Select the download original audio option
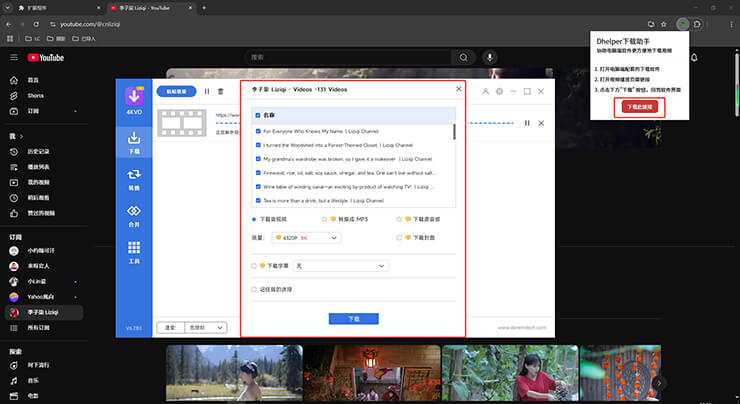The height and width of the screenshot is (404, 740). click(x=399, y=219)
